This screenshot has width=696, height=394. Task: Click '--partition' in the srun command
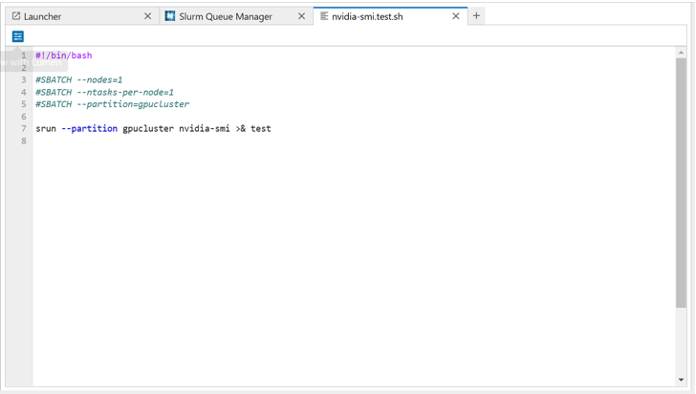89,129
